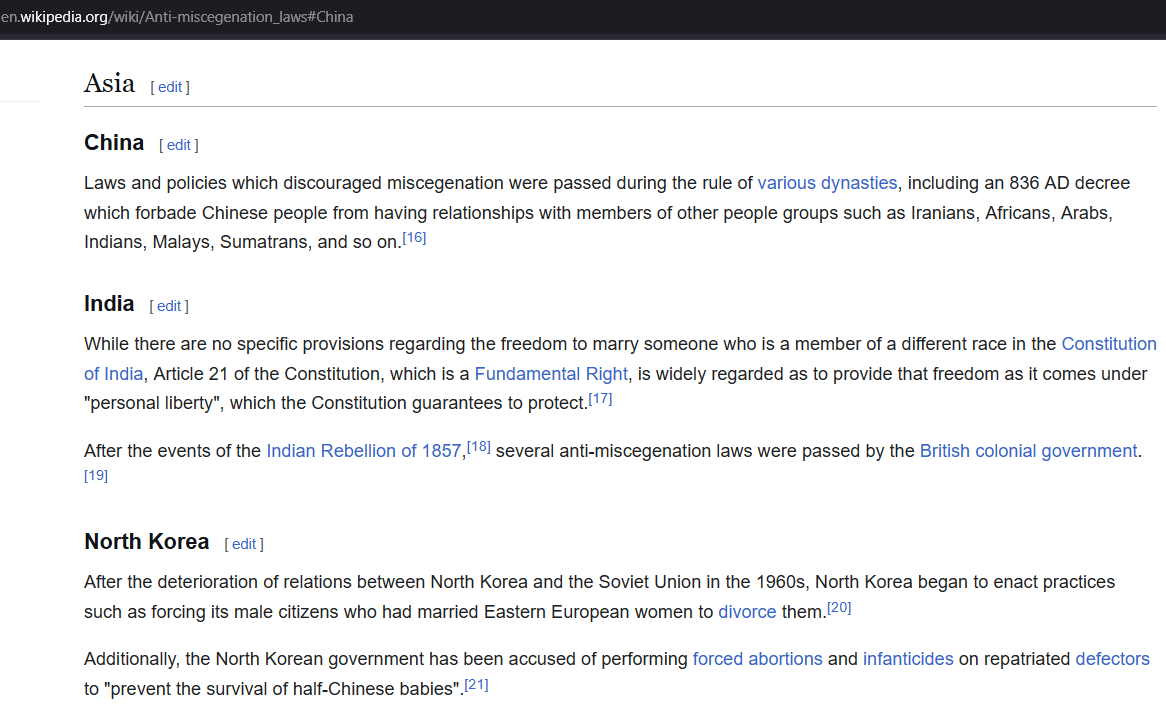Click the text '836 AD decree'
This screenshot has height=710, width=1166.
pyautogui.click(x=1069, y=183)
